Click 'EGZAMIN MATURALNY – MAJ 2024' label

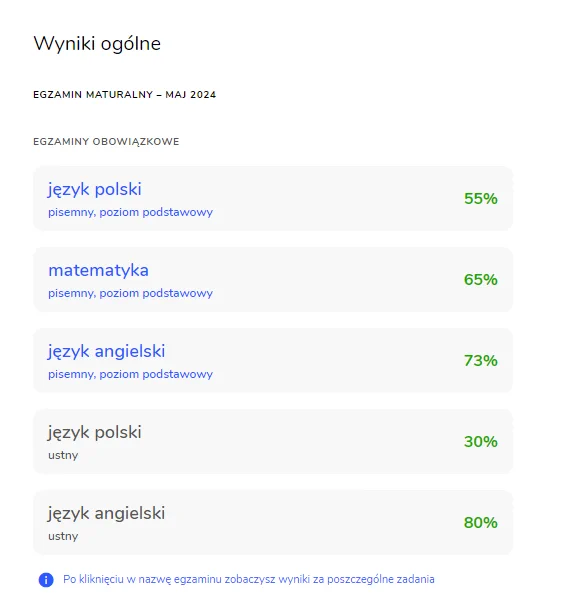pyautogui.click(x=124, y=95)
